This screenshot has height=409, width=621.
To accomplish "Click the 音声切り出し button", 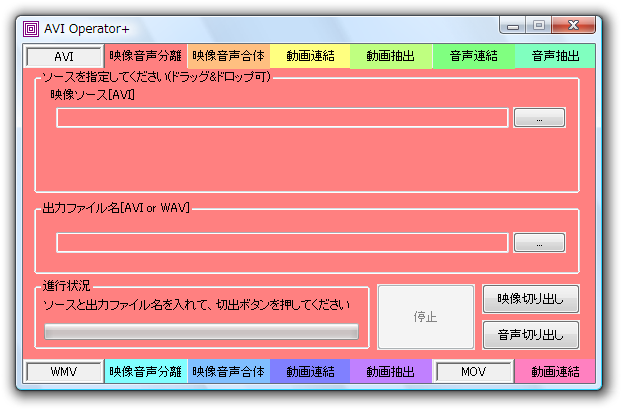I will pyautogui.click(x=531, y=335).
